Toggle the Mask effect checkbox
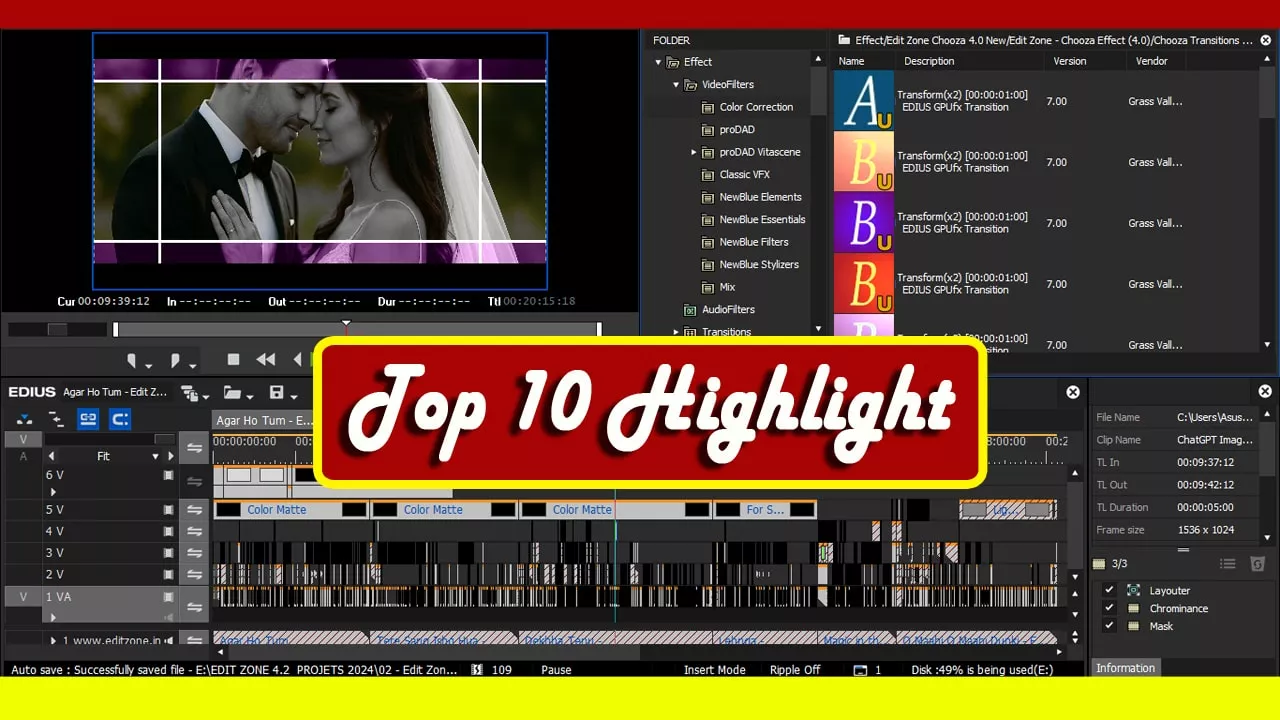 pyautogui.click(x=1109, y=626)
